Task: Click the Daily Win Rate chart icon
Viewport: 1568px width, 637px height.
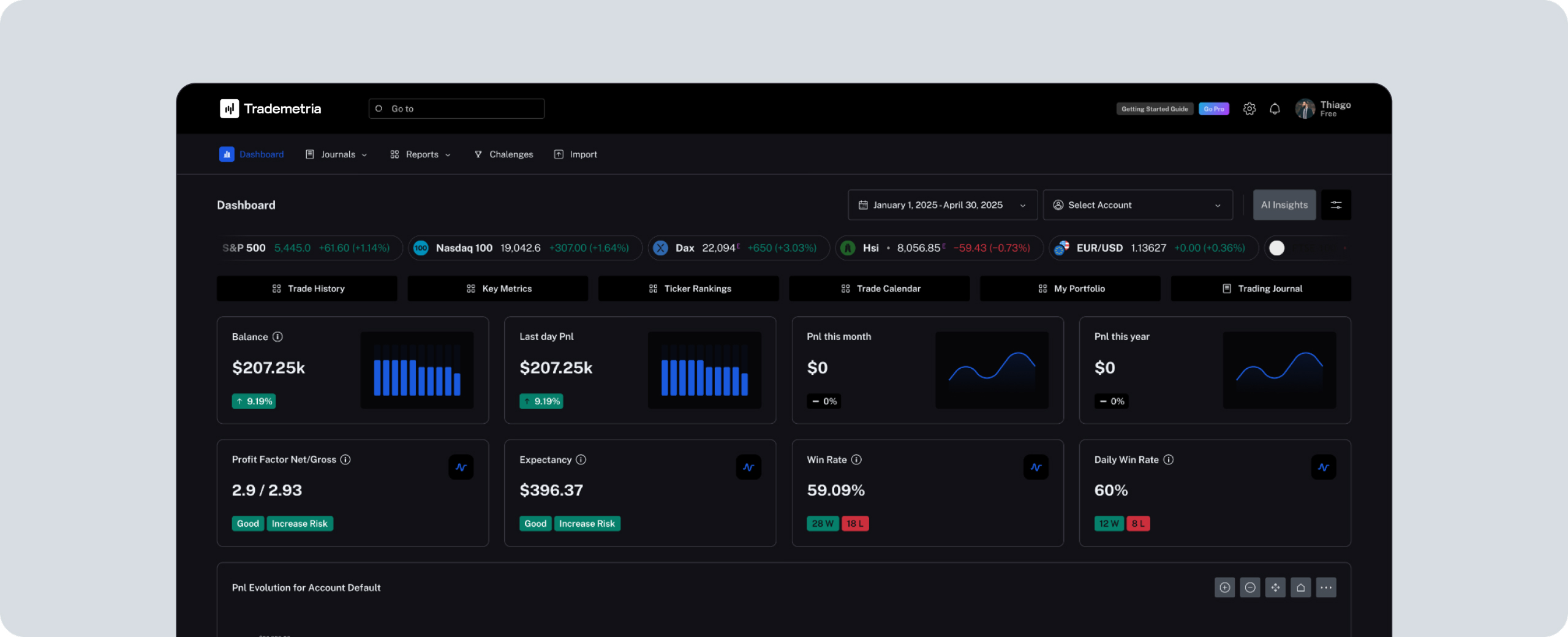Action: click(x=1324, y=467)
